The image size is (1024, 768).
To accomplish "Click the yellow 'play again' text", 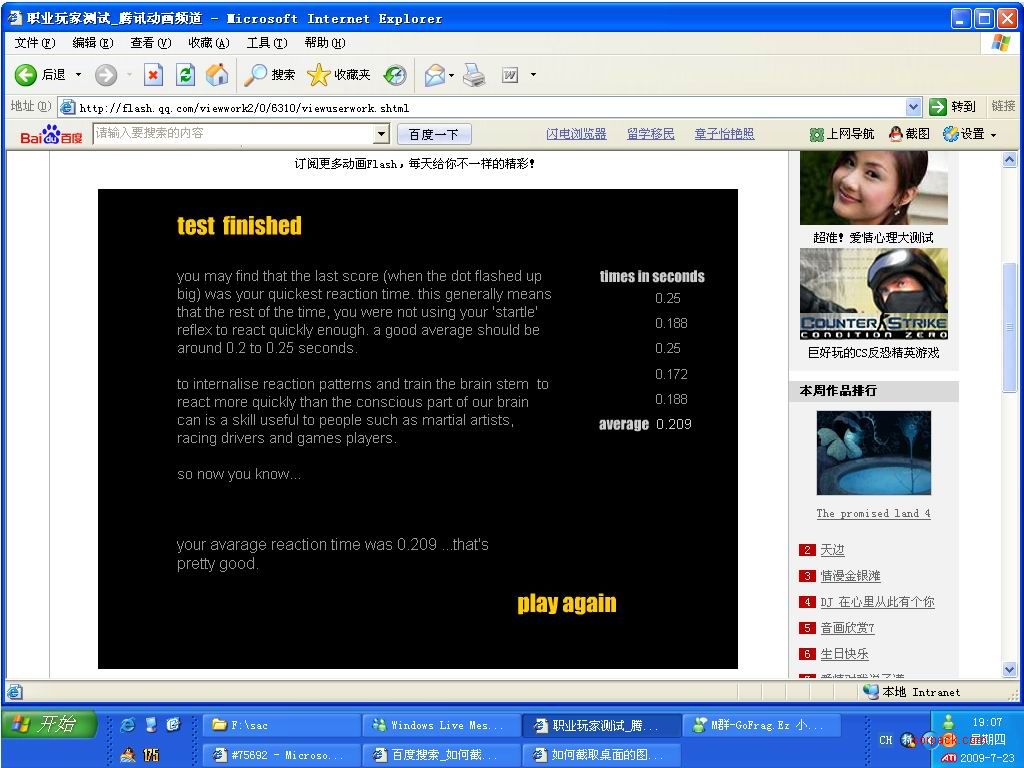I will (x=566, y=603).
